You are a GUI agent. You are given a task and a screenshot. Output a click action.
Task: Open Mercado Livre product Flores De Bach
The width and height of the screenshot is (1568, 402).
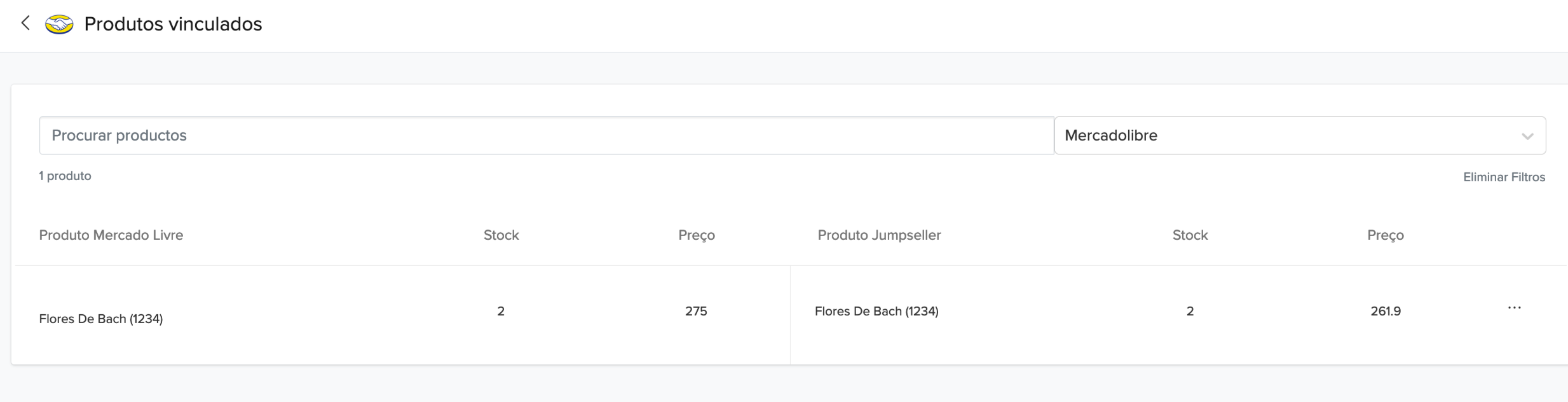[x=101, y=319]
